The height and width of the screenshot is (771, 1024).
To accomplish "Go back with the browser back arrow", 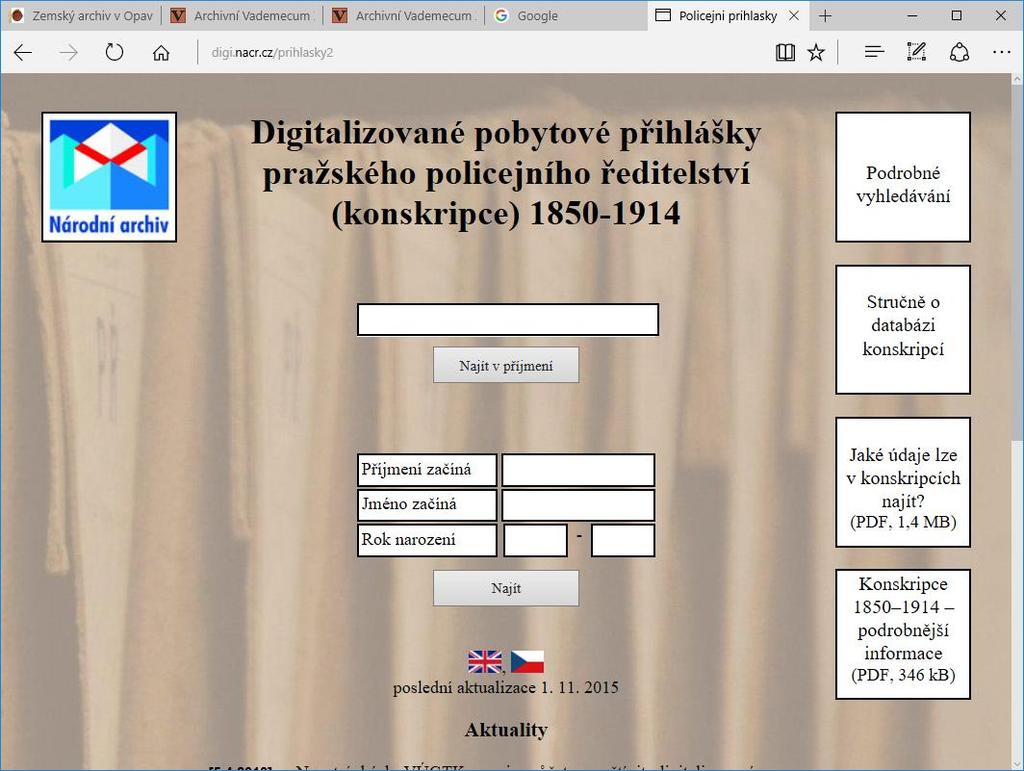I will tap(23, 52).
